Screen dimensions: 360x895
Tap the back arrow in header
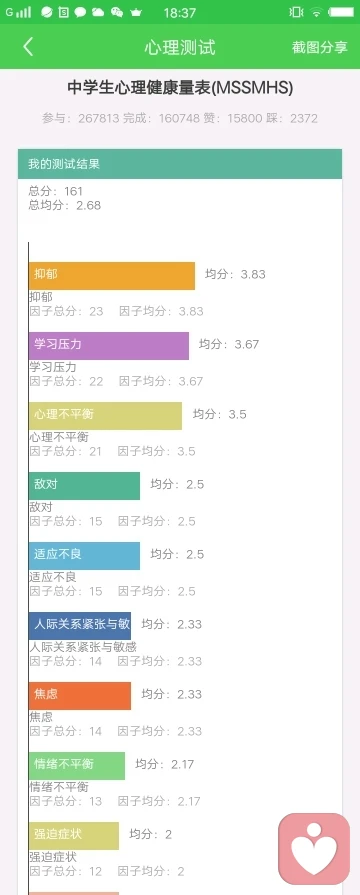(x=28, y=47)
